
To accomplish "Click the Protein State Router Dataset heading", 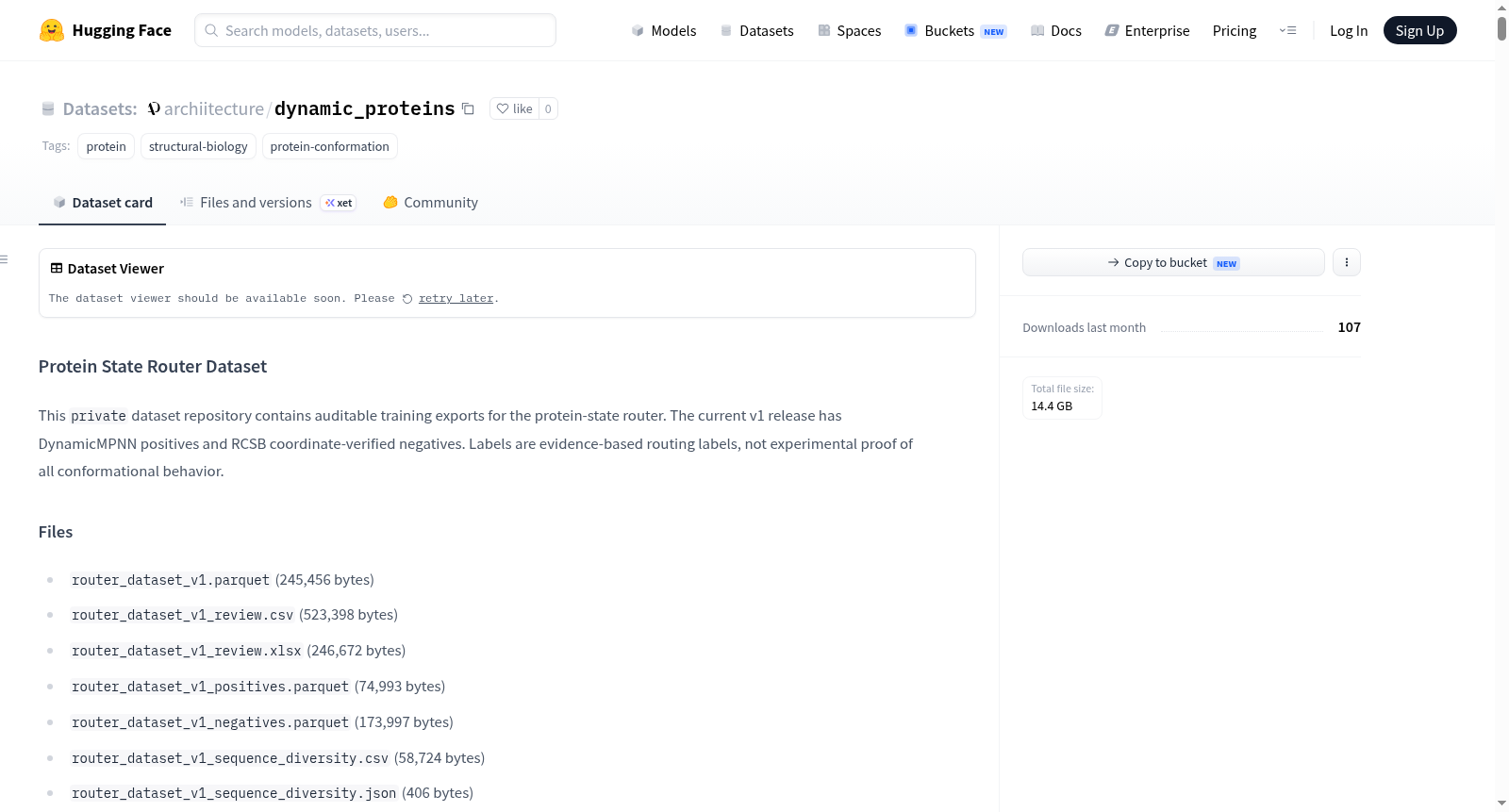I will click(153, 367).
